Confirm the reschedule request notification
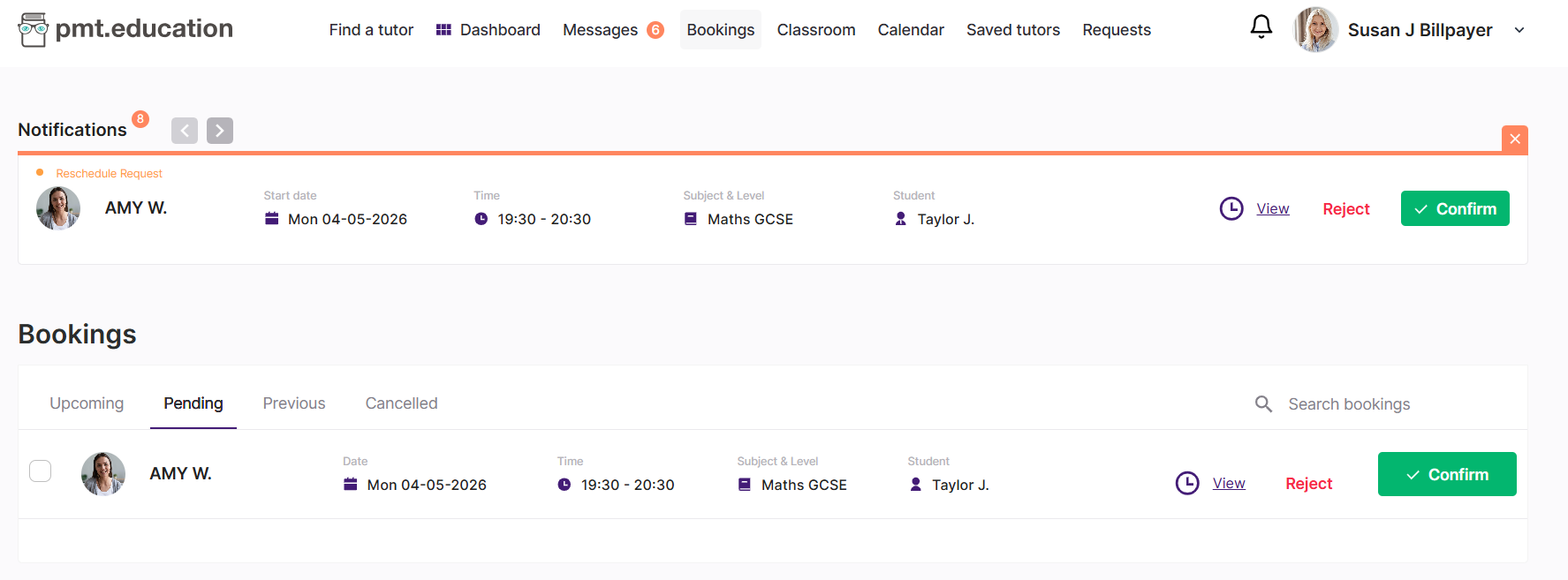The image size is (1568, 580). (x=1454, y=208)
